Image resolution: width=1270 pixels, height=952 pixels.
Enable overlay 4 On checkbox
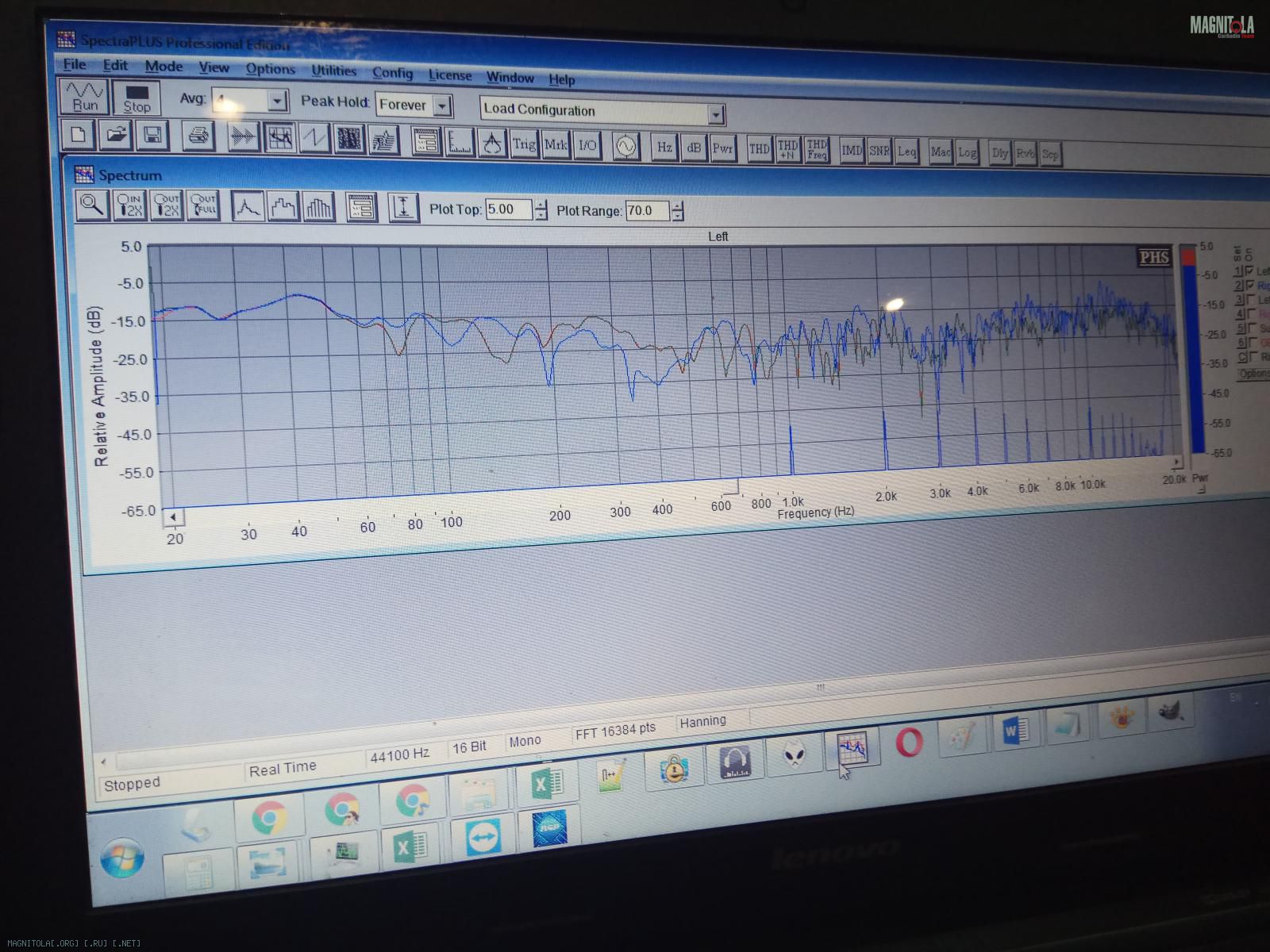point(1252,314)
